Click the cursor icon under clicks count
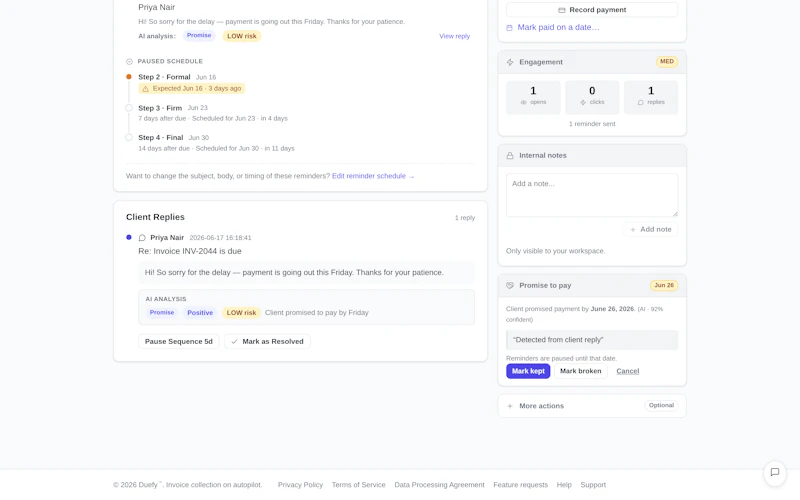Viewport: 800px width, 500px height. point(583,103)
